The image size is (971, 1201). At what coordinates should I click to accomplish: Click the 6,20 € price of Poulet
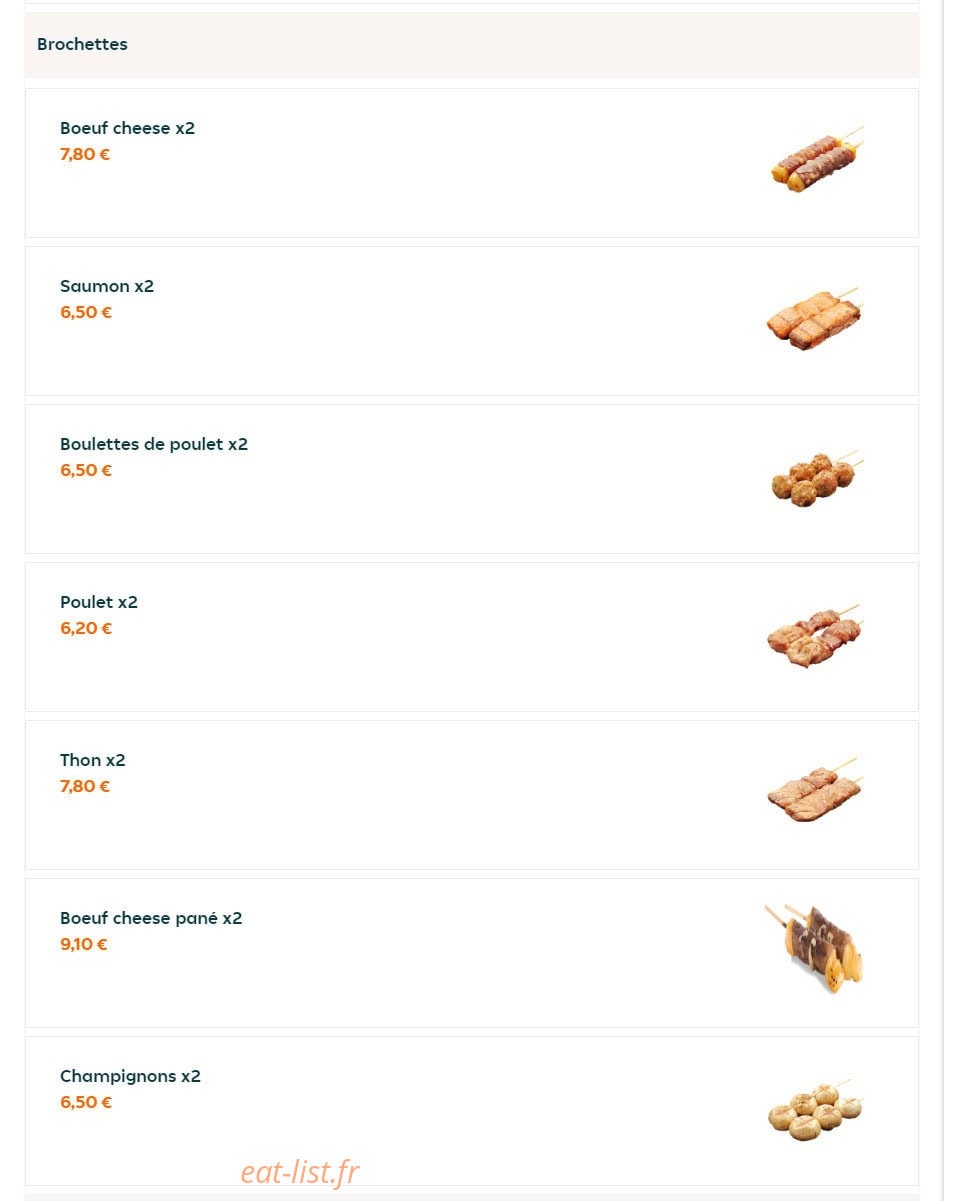pos(86,628)
